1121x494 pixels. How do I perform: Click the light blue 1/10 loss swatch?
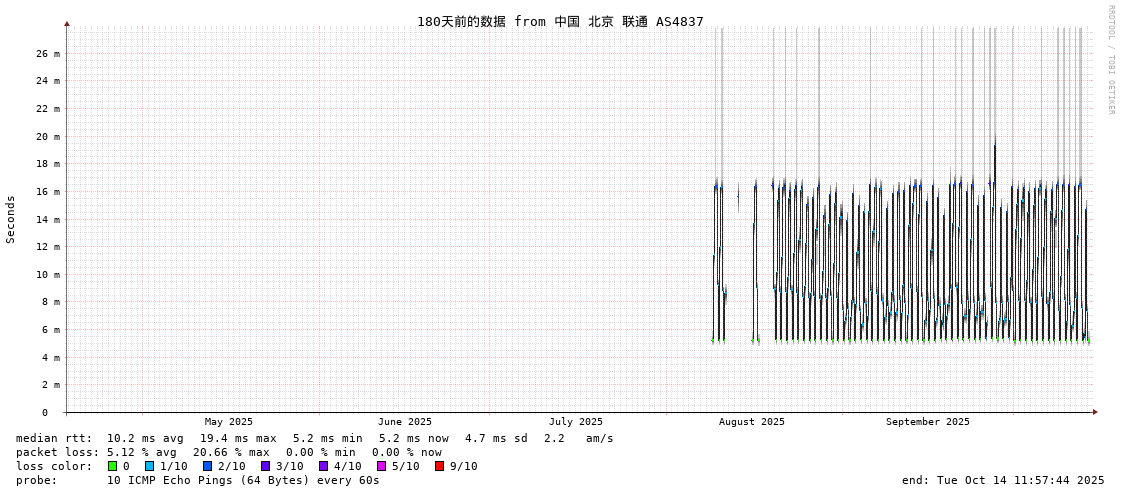coord(150,466)
